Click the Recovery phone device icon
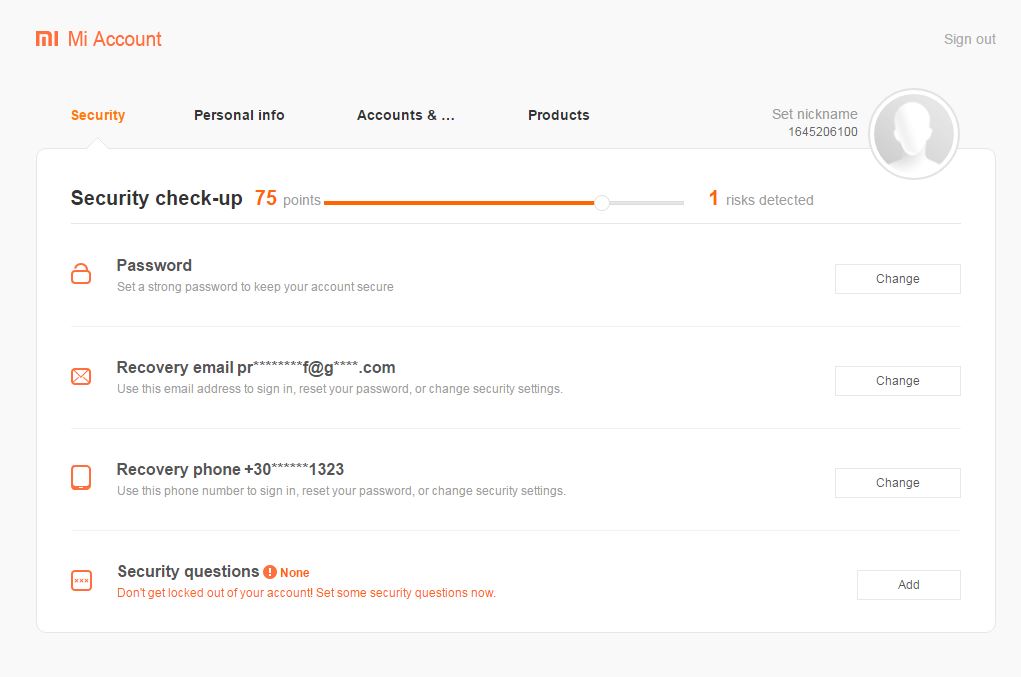 (x=81, y=478)
